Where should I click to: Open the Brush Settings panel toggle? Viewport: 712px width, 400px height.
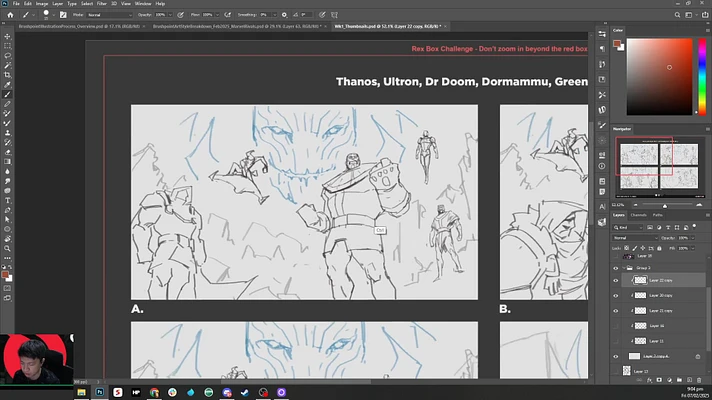pos(63,15)
